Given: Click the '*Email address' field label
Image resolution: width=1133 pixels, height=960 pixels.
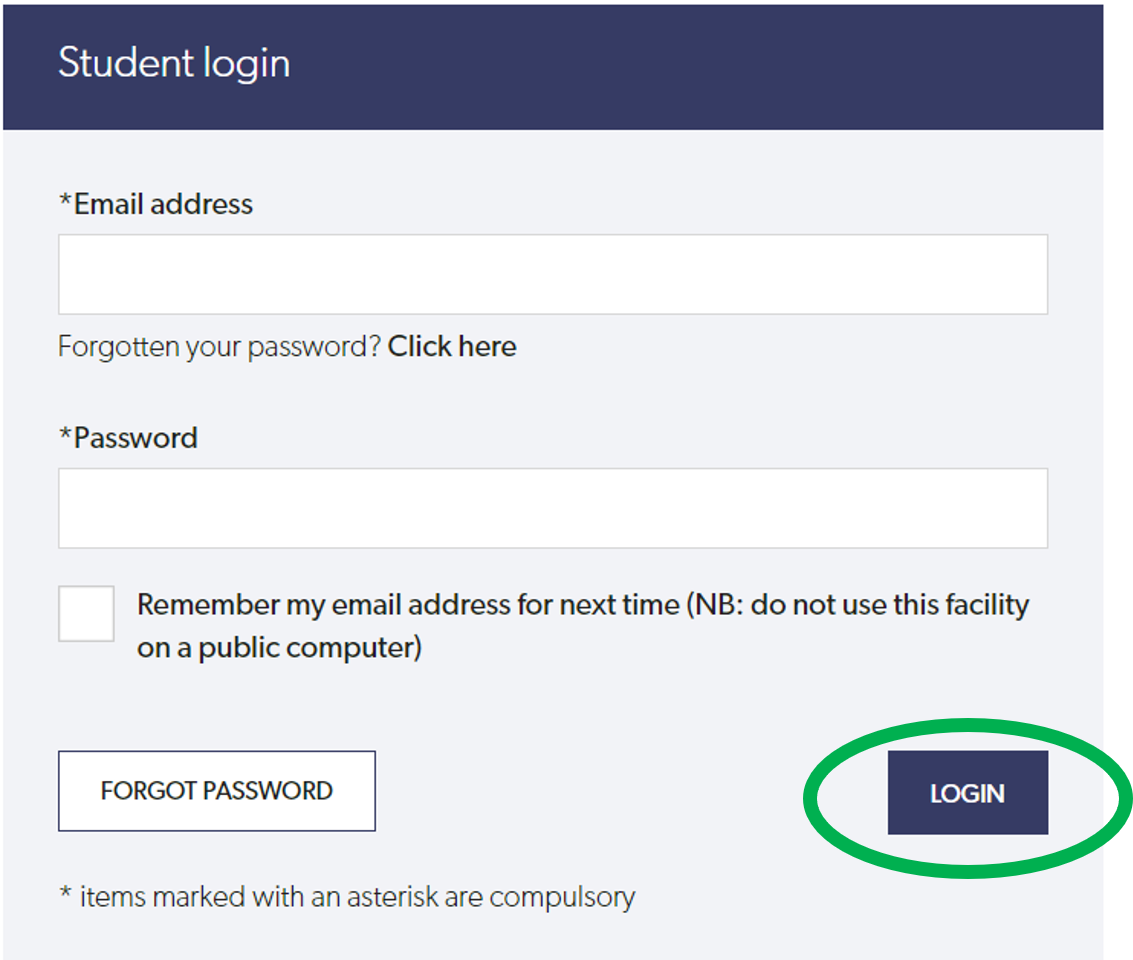Looking at the screenshot, I should (156, 204).
